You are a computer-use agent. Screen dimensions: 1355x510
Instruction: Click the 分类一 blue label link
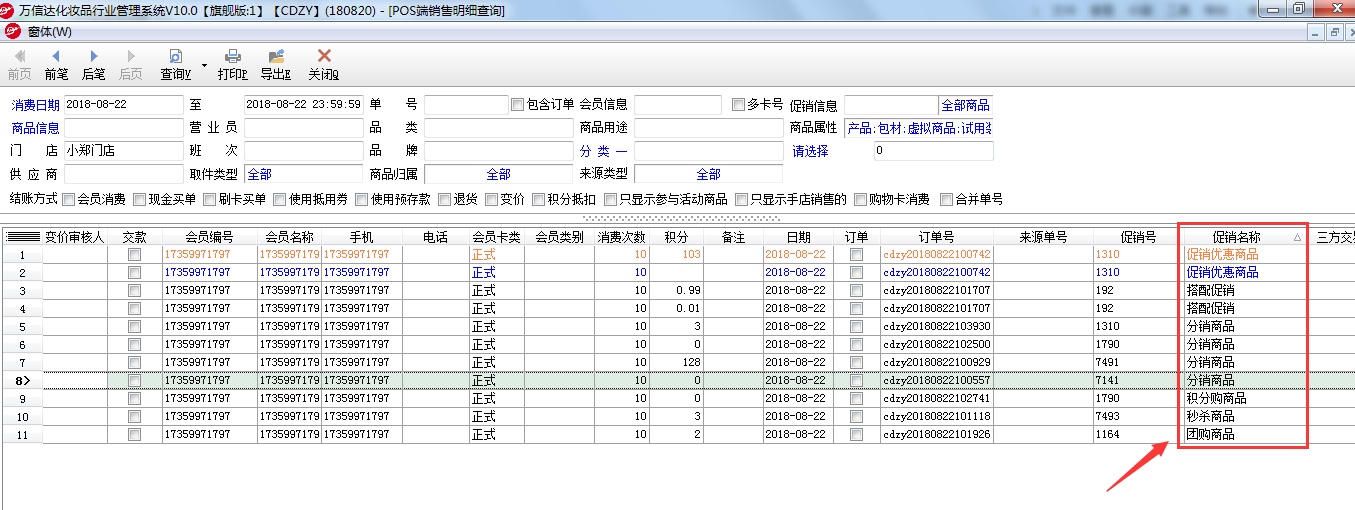coord(603,151)
